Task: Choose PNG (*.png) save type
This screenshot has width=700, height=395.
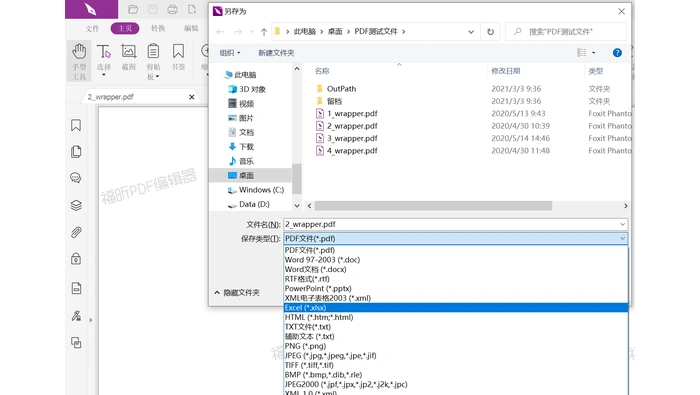Action: [456, 346]
